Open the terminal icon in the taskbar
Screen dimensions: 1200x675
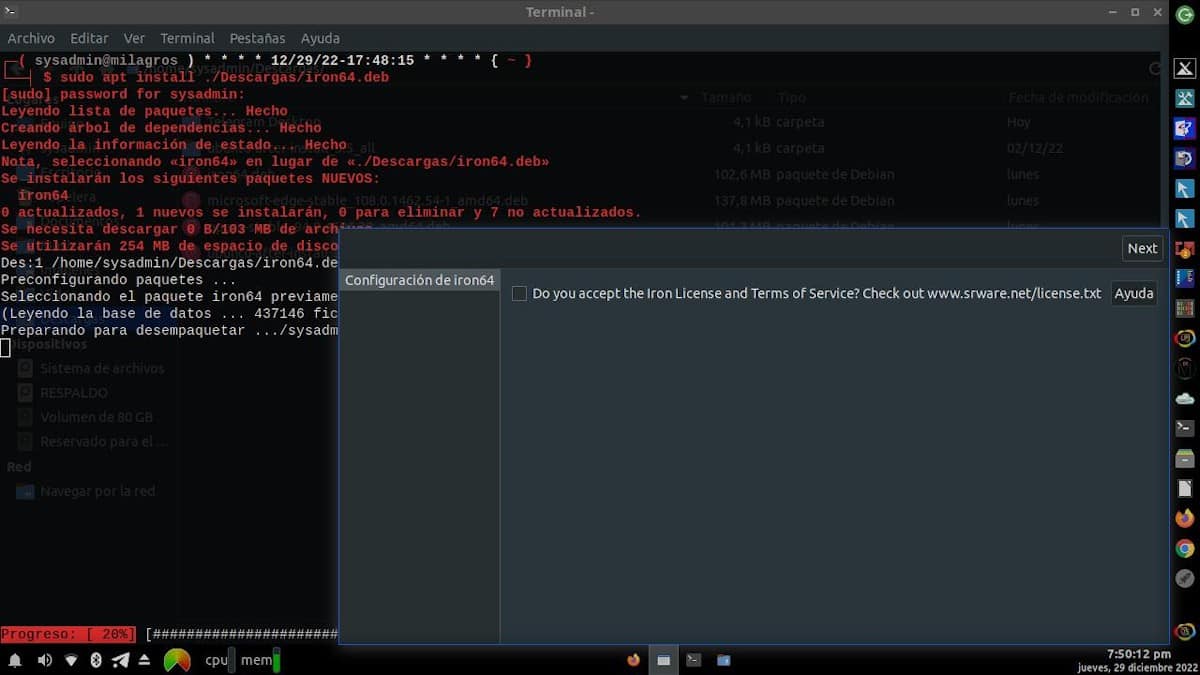pos(693,660)
